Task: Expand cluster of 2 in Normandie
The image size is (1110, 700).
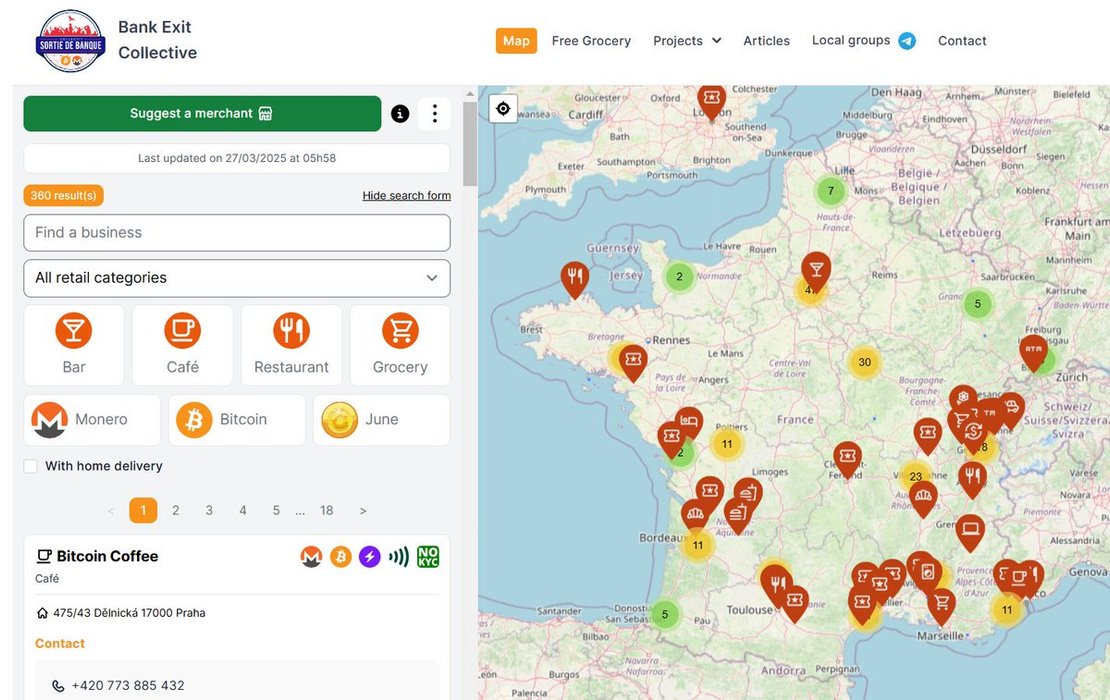Action: (x=679, y=276)
